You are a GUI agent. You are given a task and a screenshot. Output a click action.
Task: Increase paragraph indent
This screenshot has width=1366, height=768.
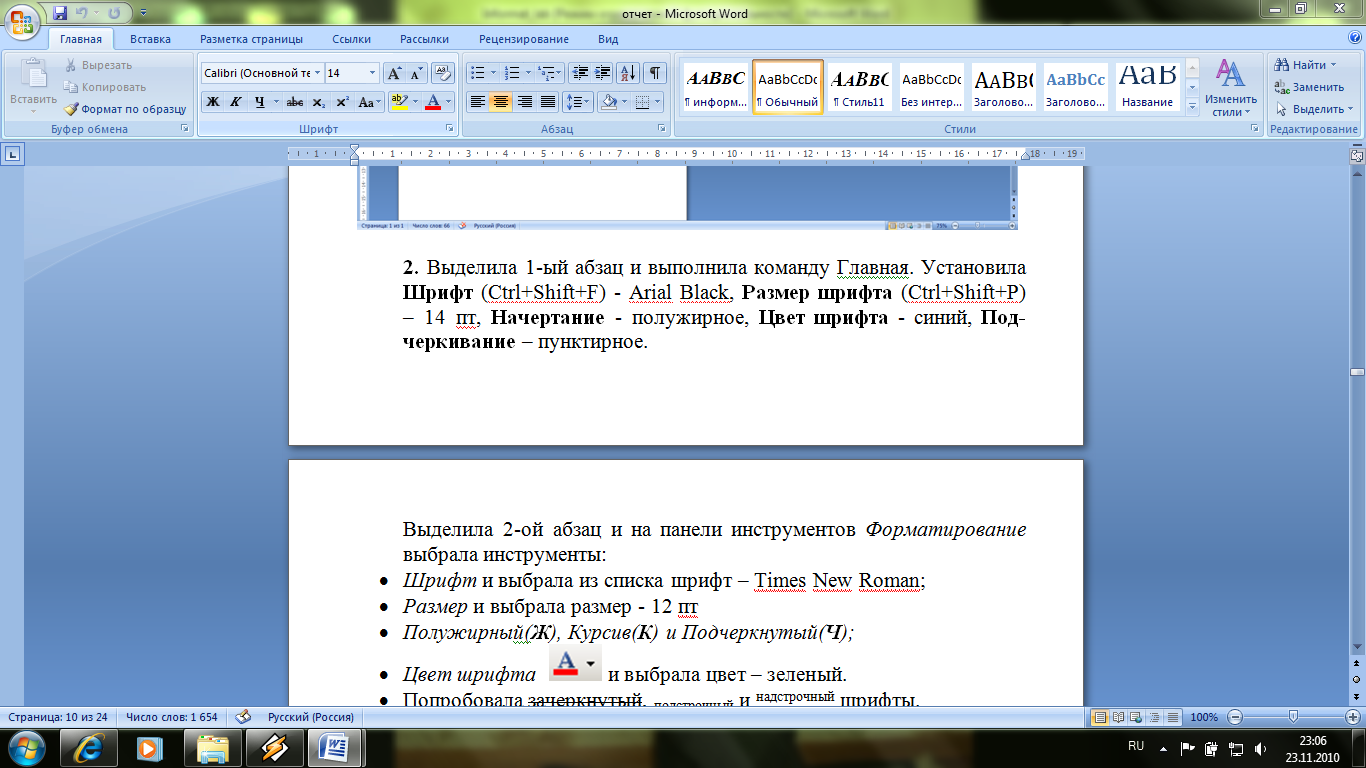click(602, 73)
